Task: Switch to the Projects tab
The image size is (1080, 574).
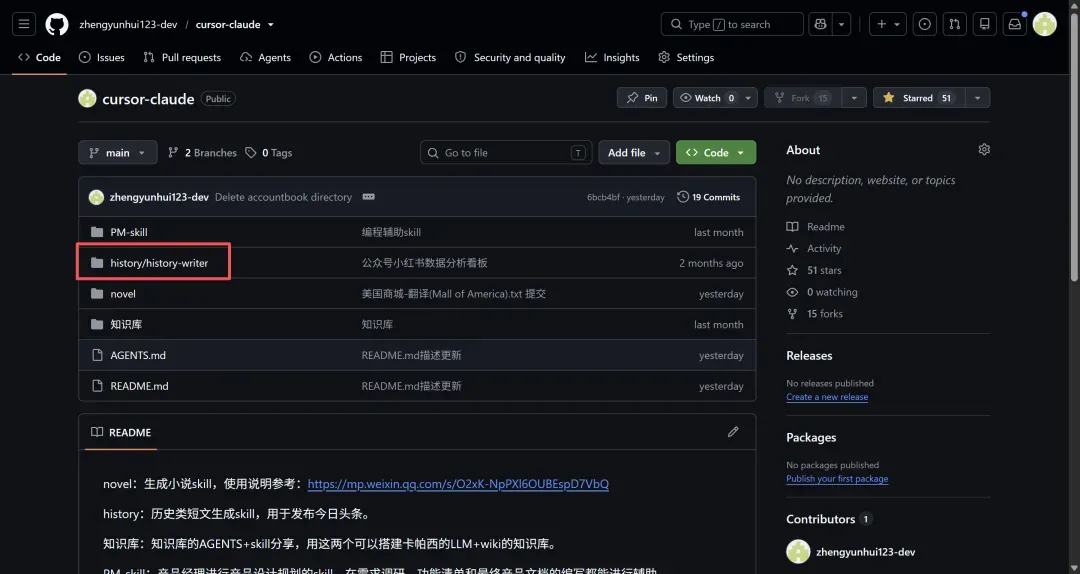Action: point(408,57)
